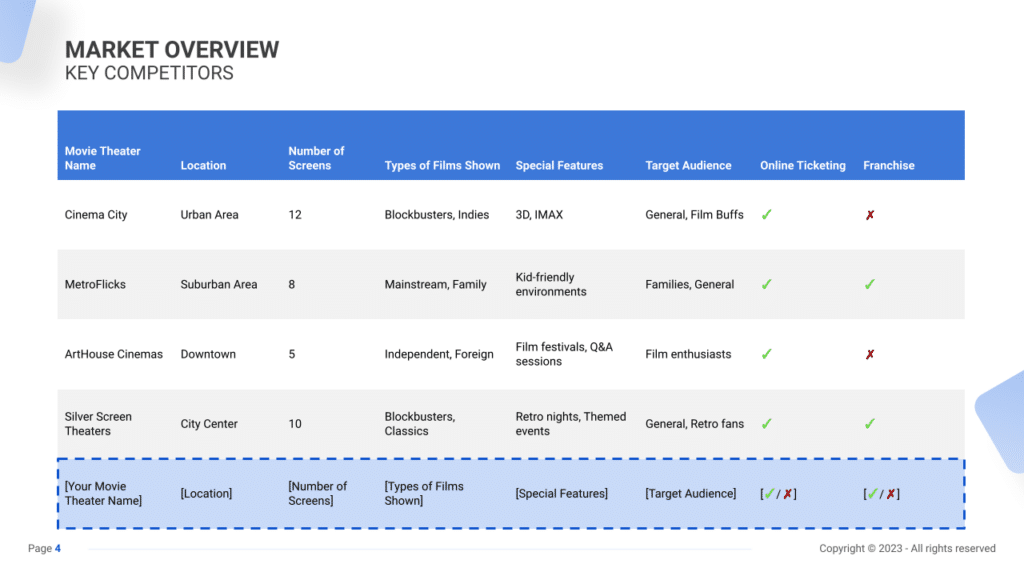Click the Target Audience column header

tap(688, 165)
